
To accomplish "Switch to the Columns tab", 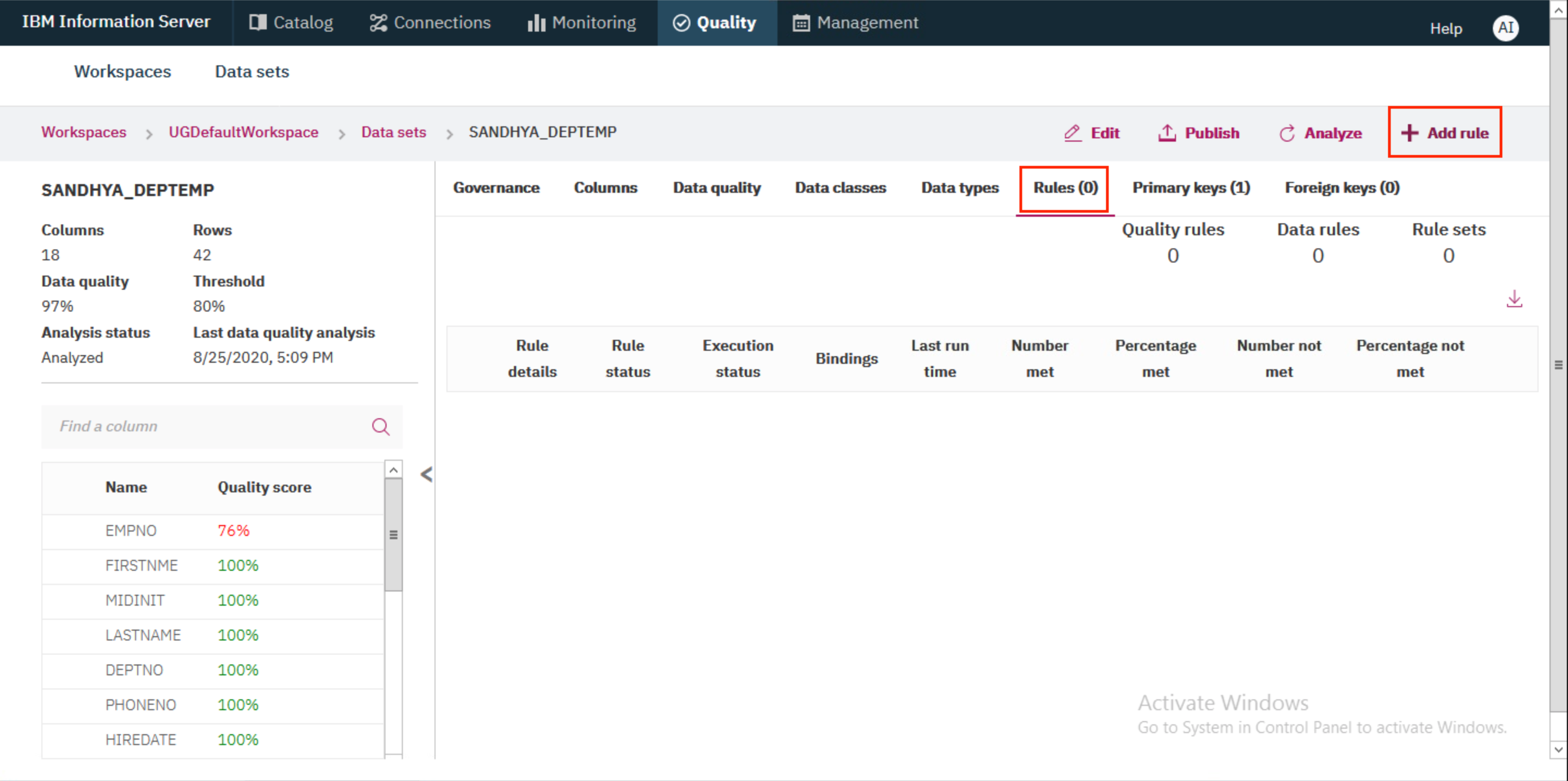I will point(605,187).
